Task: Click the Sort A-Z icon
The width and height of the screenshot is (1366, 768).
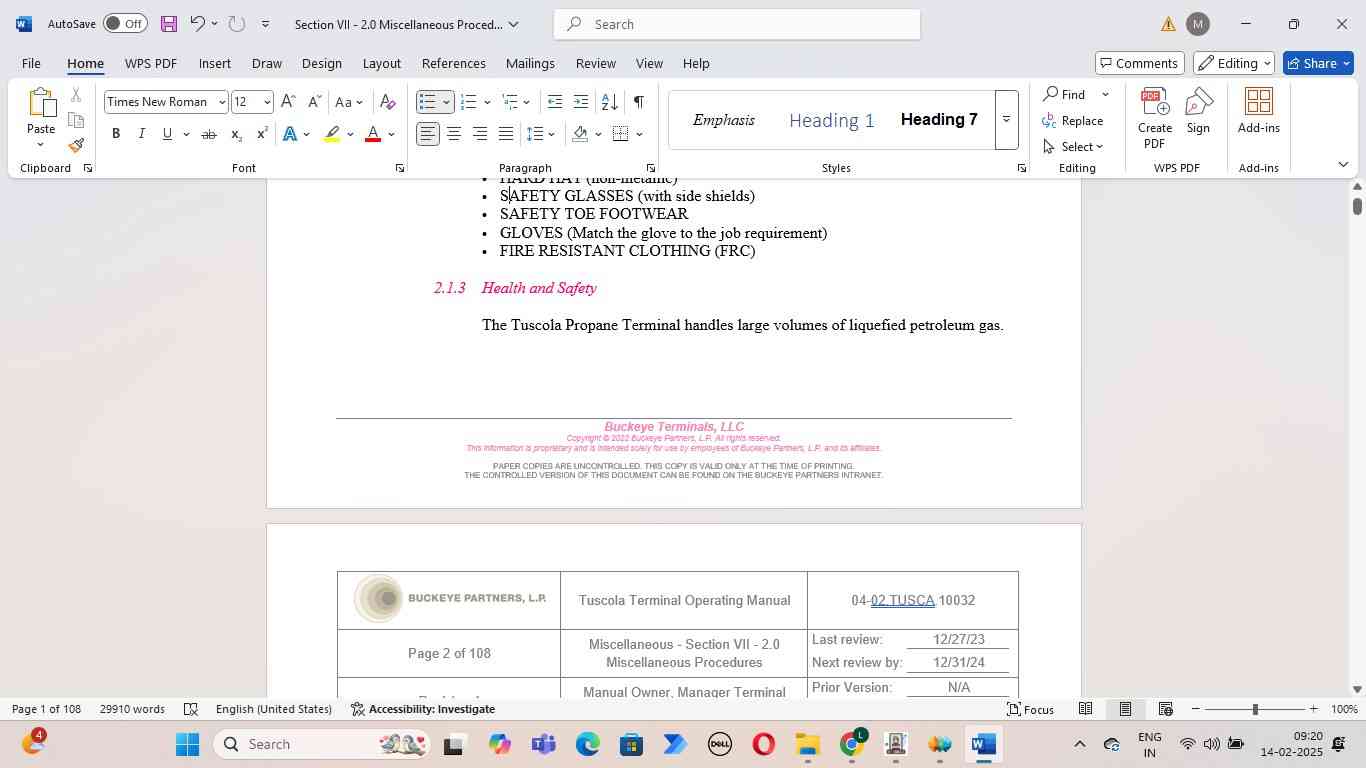Action: click(609, 102)
